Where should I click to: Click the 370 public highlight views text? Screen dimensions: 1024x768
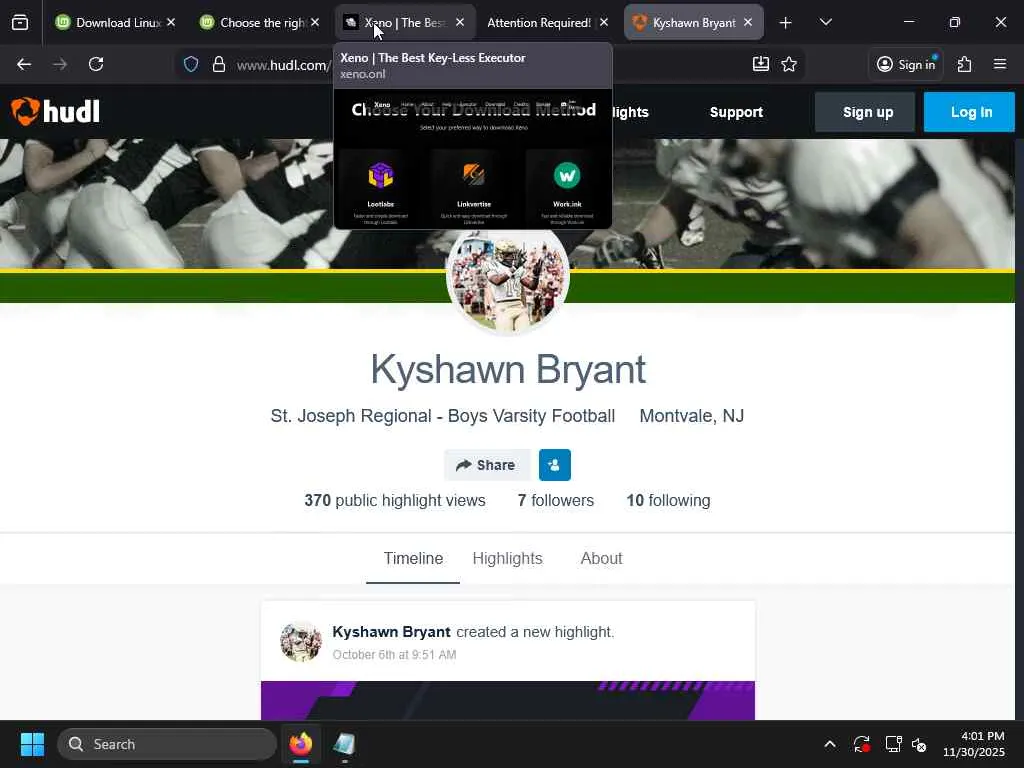tap(394, 500)
